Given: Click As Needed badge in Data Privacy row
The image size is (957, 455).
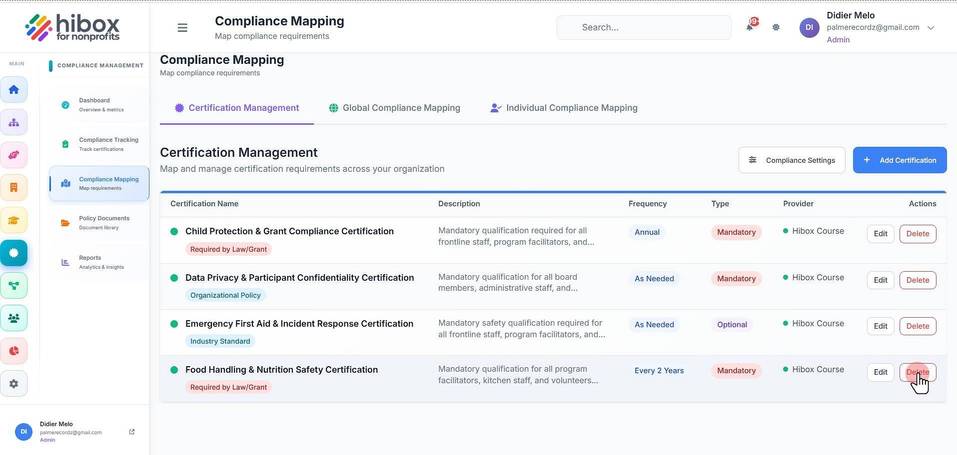Looking at the screenshot, I should pos(654,278).
